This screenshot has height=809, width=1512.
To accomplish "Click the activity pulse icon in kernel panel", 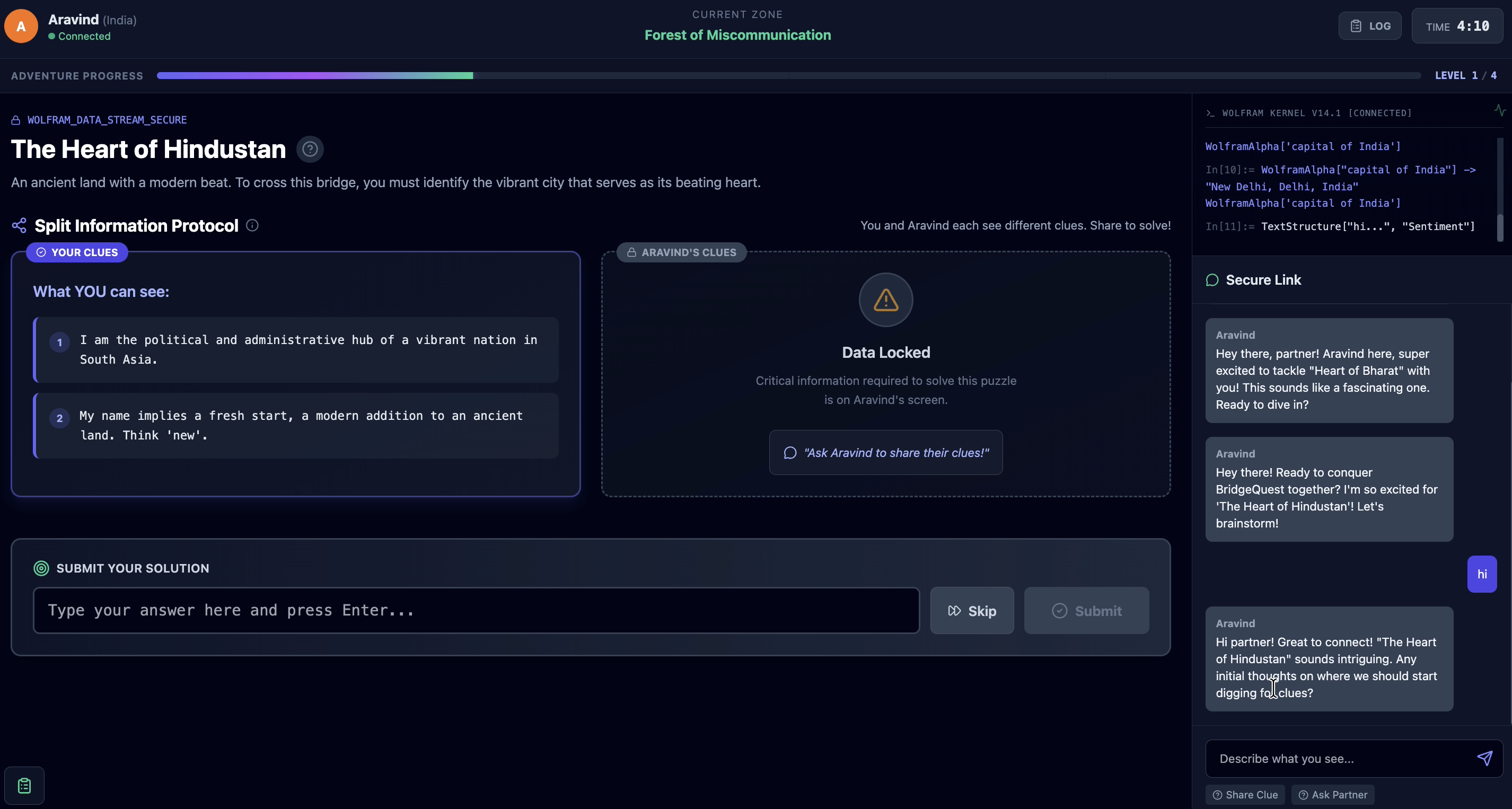I will pos(1500,110).
